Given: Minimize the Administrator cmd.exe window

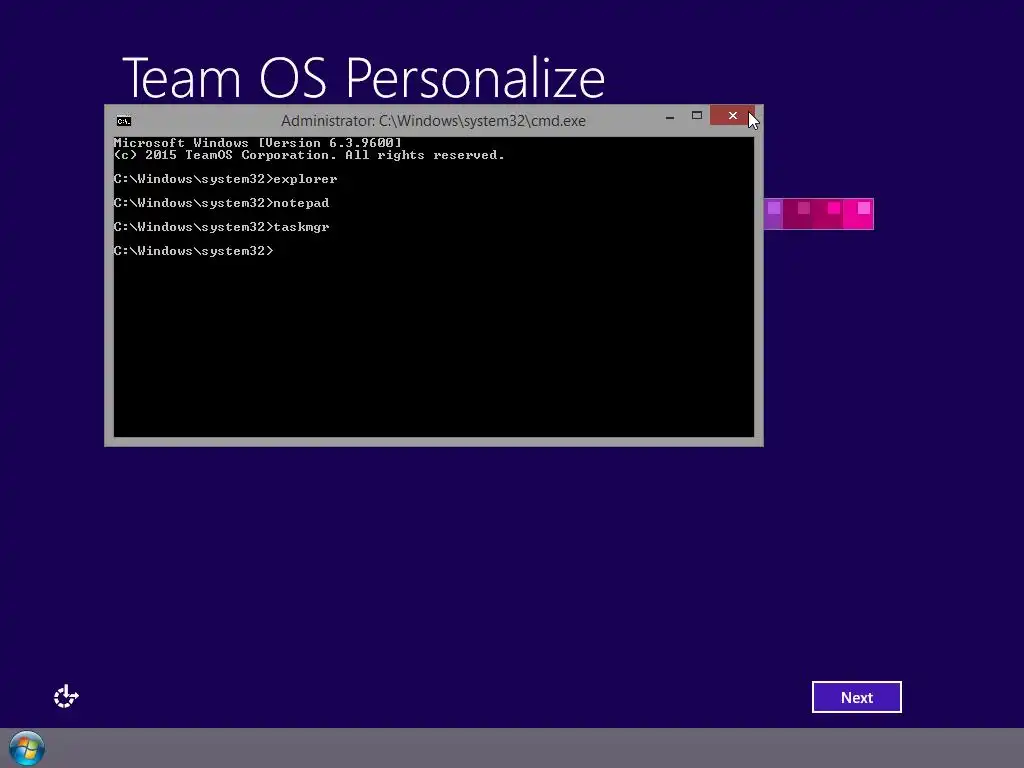Looking at the screenshot, I should pos(670,116).
